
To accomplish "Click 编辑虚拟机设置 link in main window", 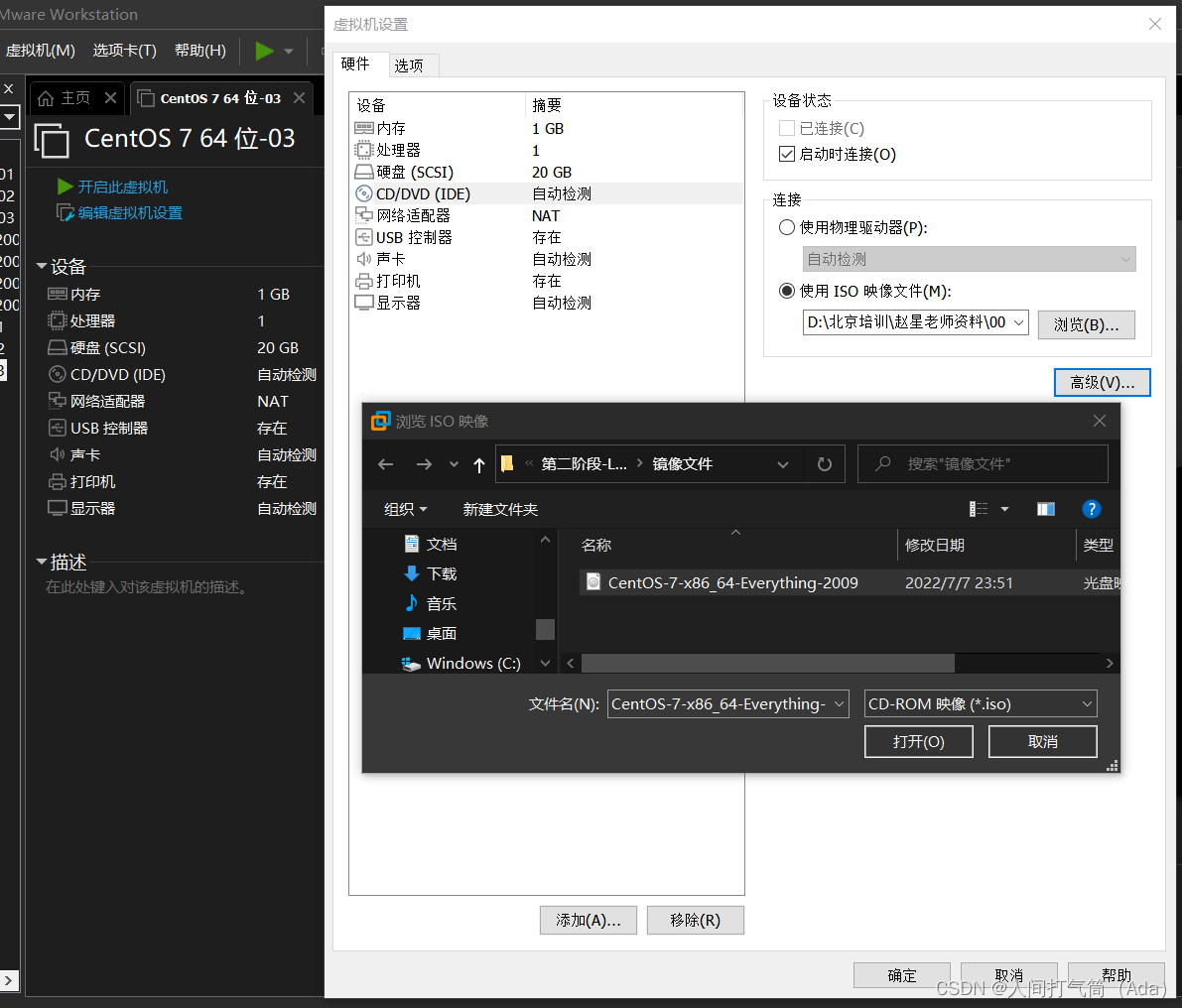I will pos(130,213).
